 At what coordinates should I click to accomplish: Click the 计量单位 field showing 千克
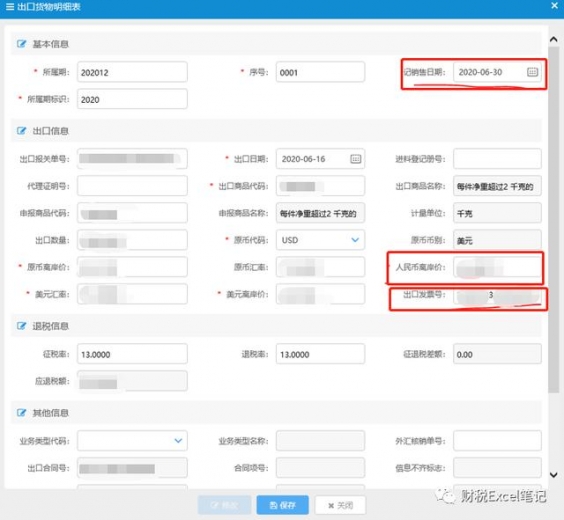click(x=497, y=213)
